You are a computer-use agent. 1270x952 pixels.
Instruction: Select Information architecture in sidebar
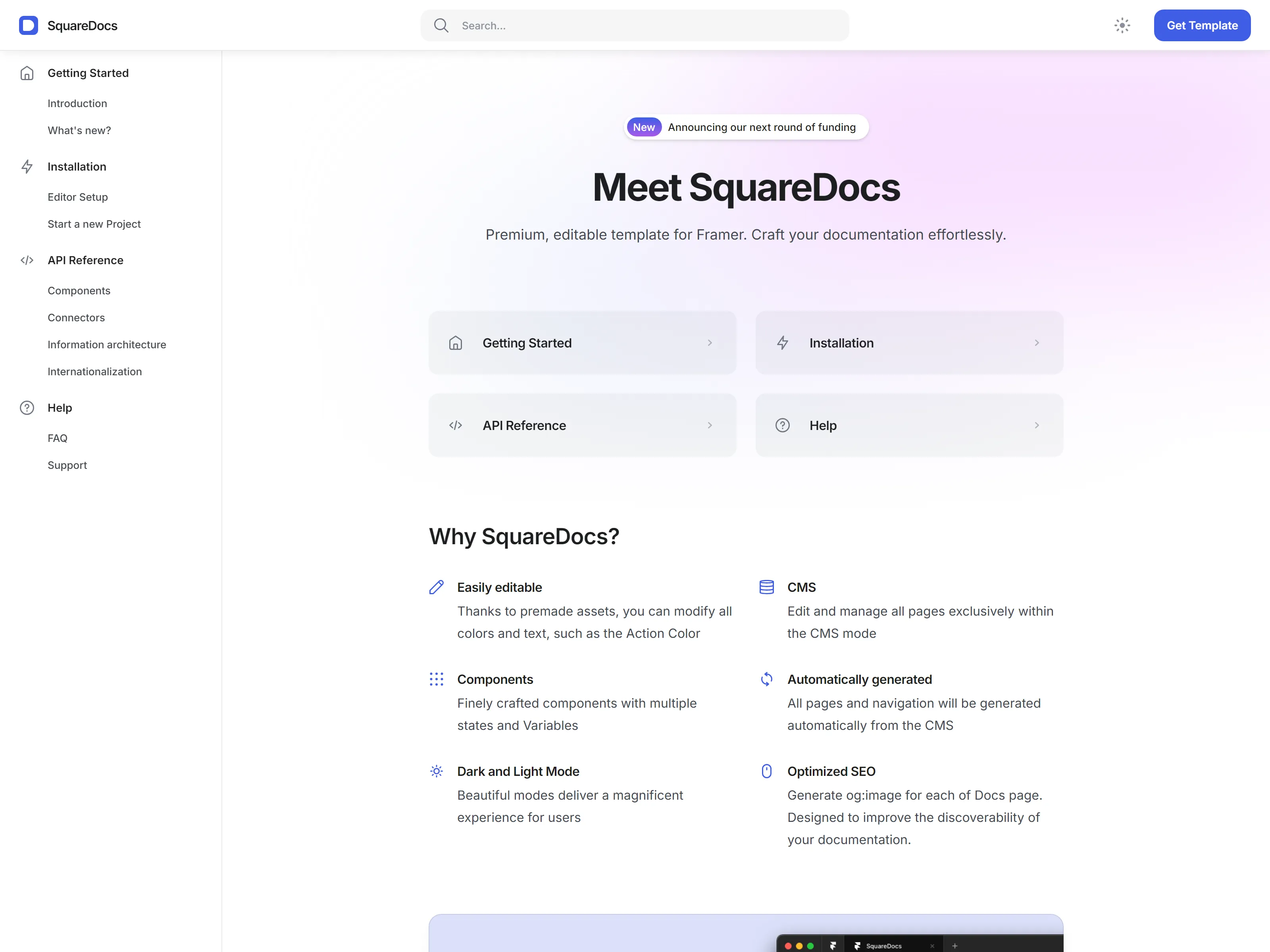[x=107, y=345]
